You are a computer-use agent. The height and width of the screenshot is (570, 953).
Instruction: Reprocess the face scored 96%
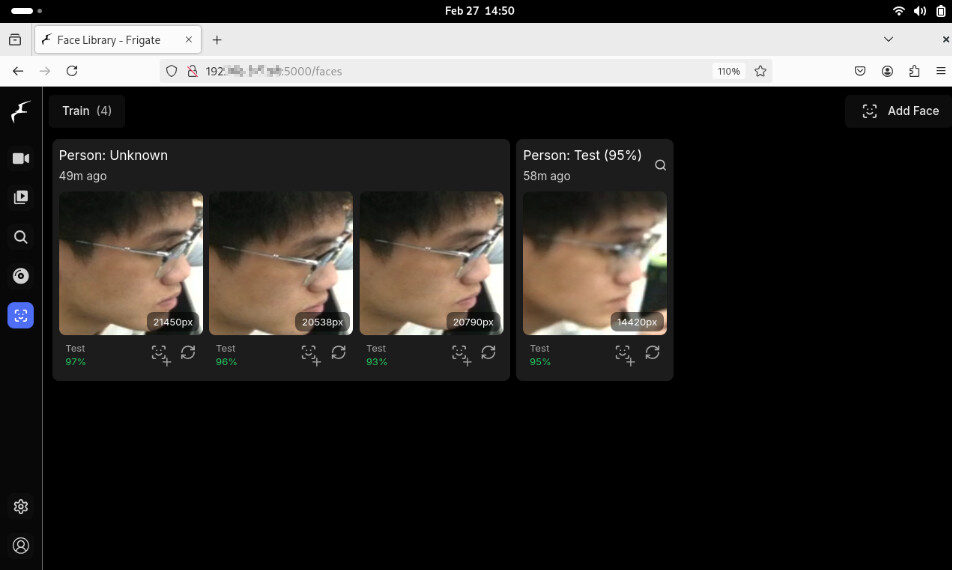[338, 353]
